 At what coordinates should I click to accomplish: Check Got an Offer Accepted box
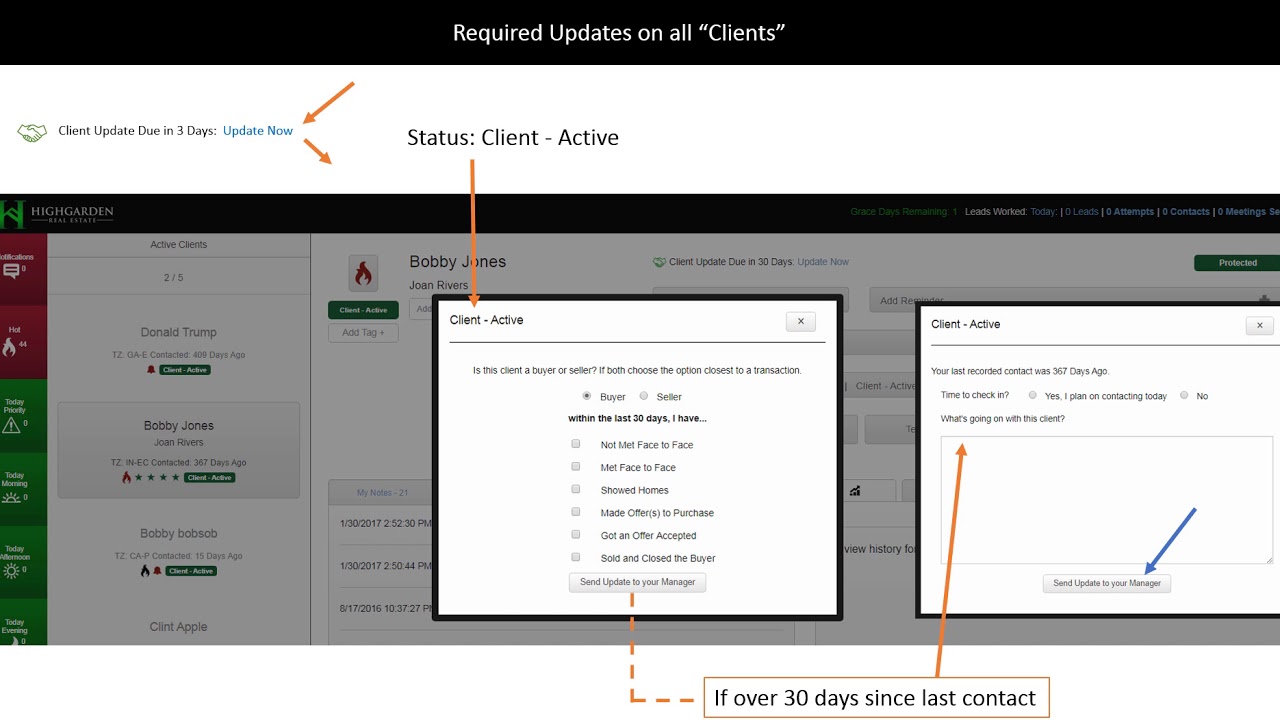(576, 535)
